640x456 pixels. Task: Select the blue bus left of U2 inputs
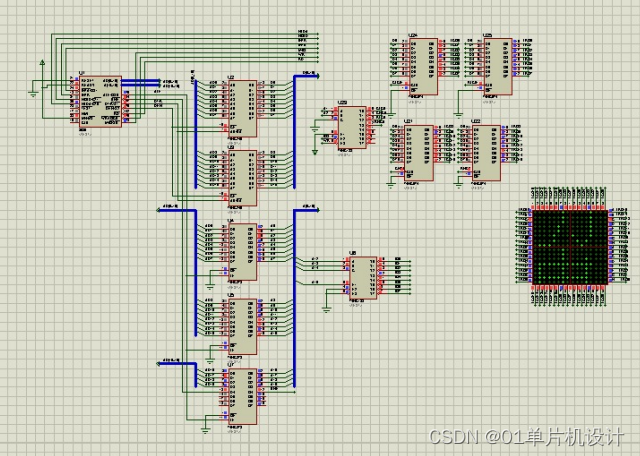(x=196, y=134)
